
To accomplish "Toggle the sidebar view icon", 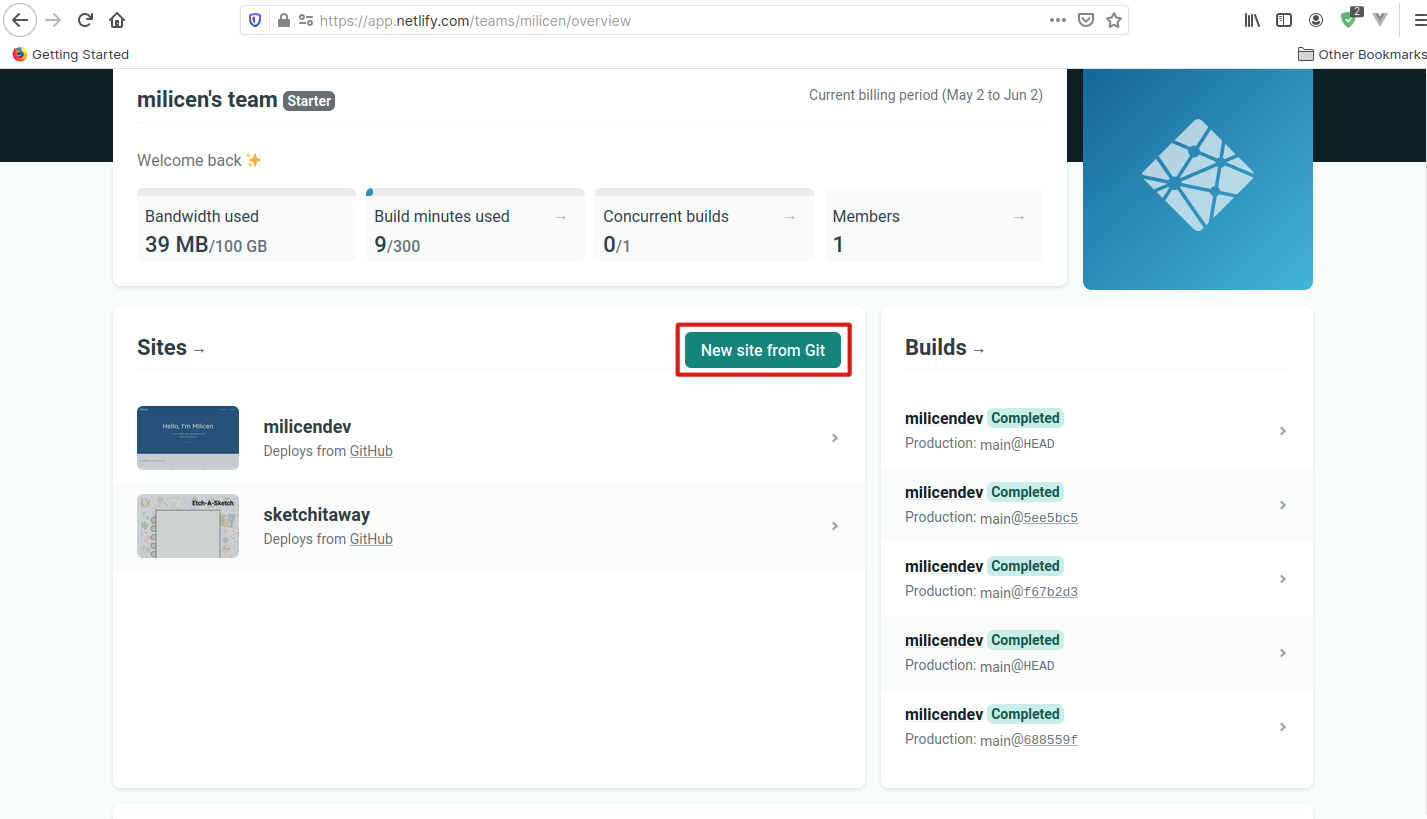I will tap(1284, 20).
